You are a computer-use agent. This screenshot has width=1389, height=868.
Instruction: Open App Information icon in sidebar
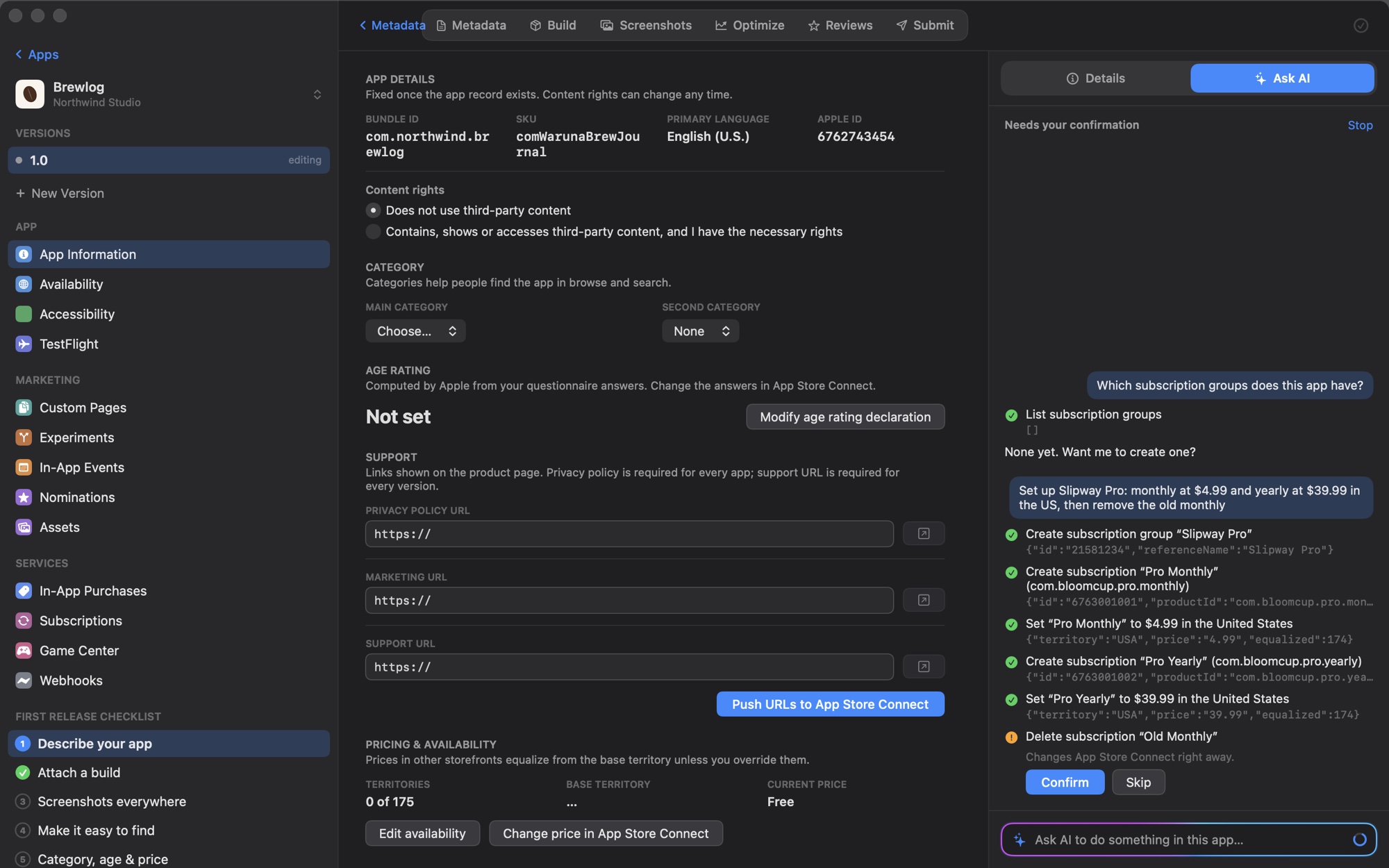click(24, 254)
